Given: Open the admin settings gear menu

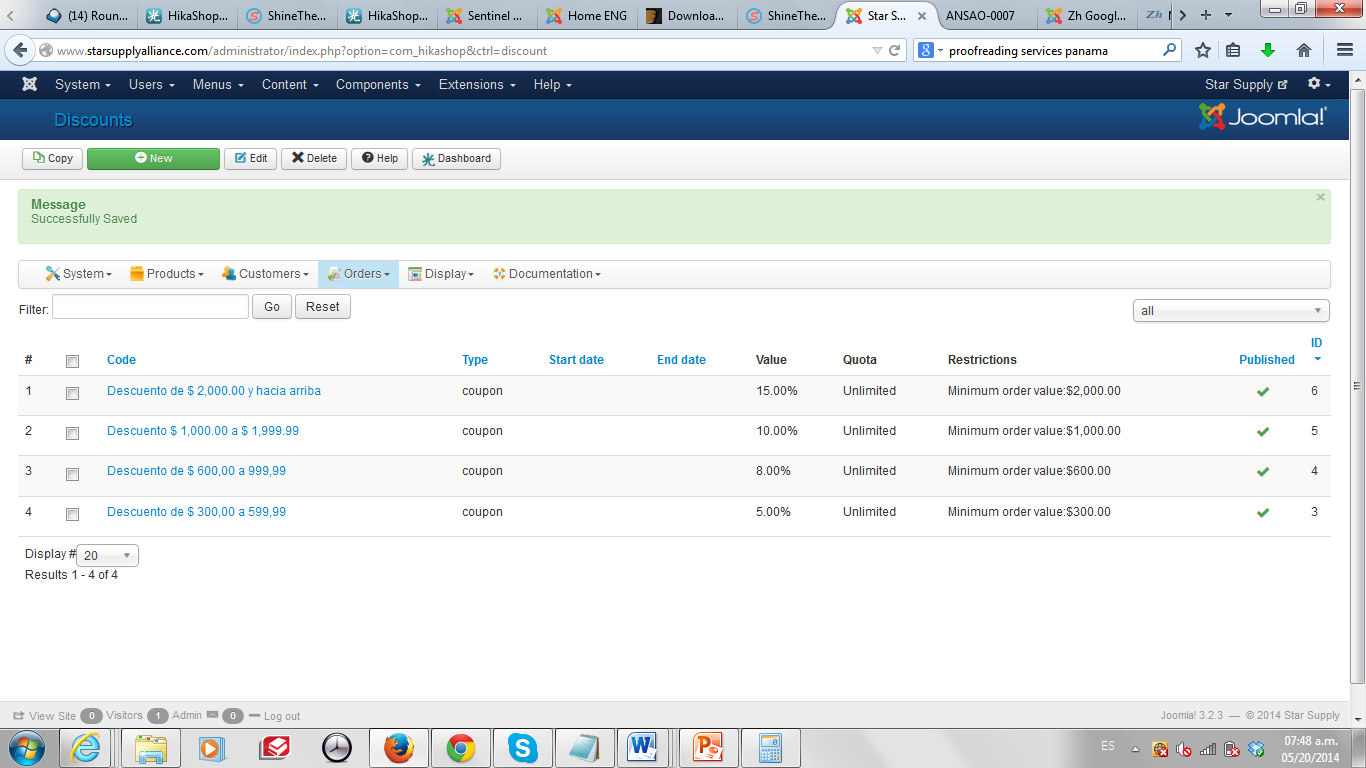Looking at the screenshot, I should (x=1319, y=84).
